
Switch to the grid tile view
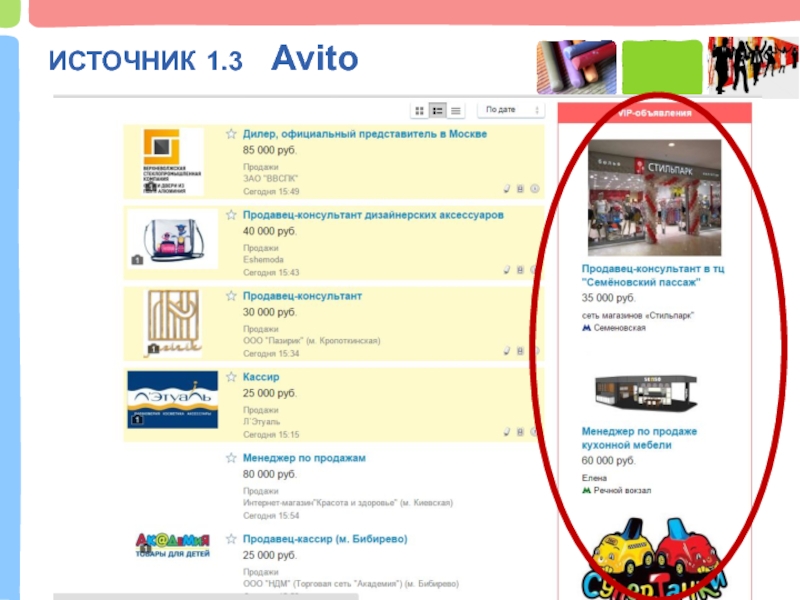tap(419, 111)
